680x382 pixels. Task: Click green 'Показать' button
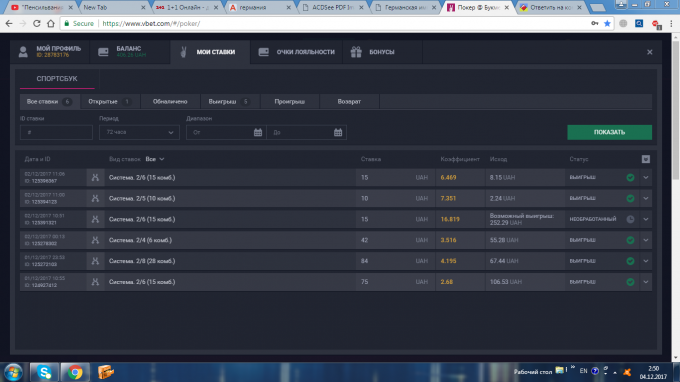coord(609,132)
